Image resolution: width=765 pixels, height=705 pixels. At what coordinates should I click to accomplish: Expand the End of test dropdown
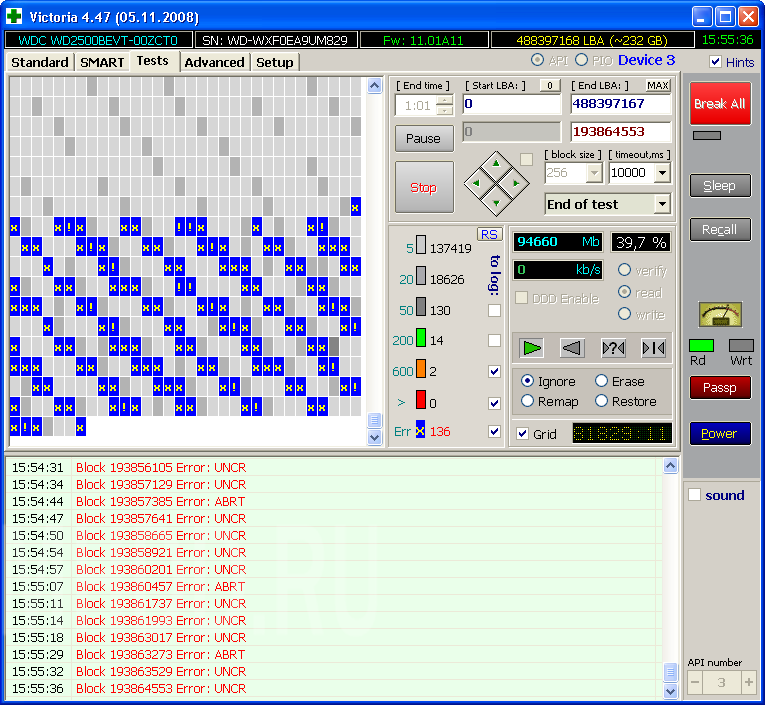click(x=661, y=204)
